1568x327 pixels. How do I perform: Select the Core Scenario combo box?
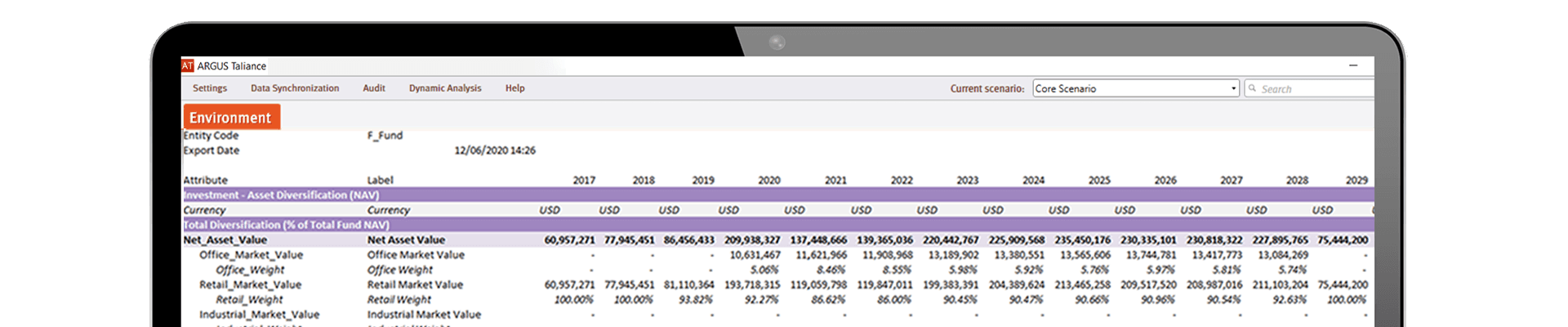1130,88
